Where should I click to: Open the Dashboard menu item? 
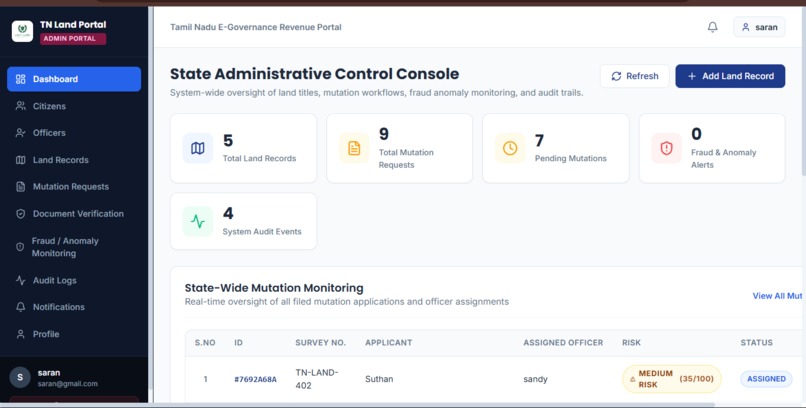pyautogui.click(x=74, y=79)
